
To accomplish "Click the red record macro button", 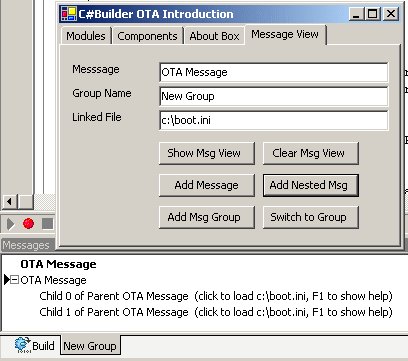I will (x=28, y=223).
